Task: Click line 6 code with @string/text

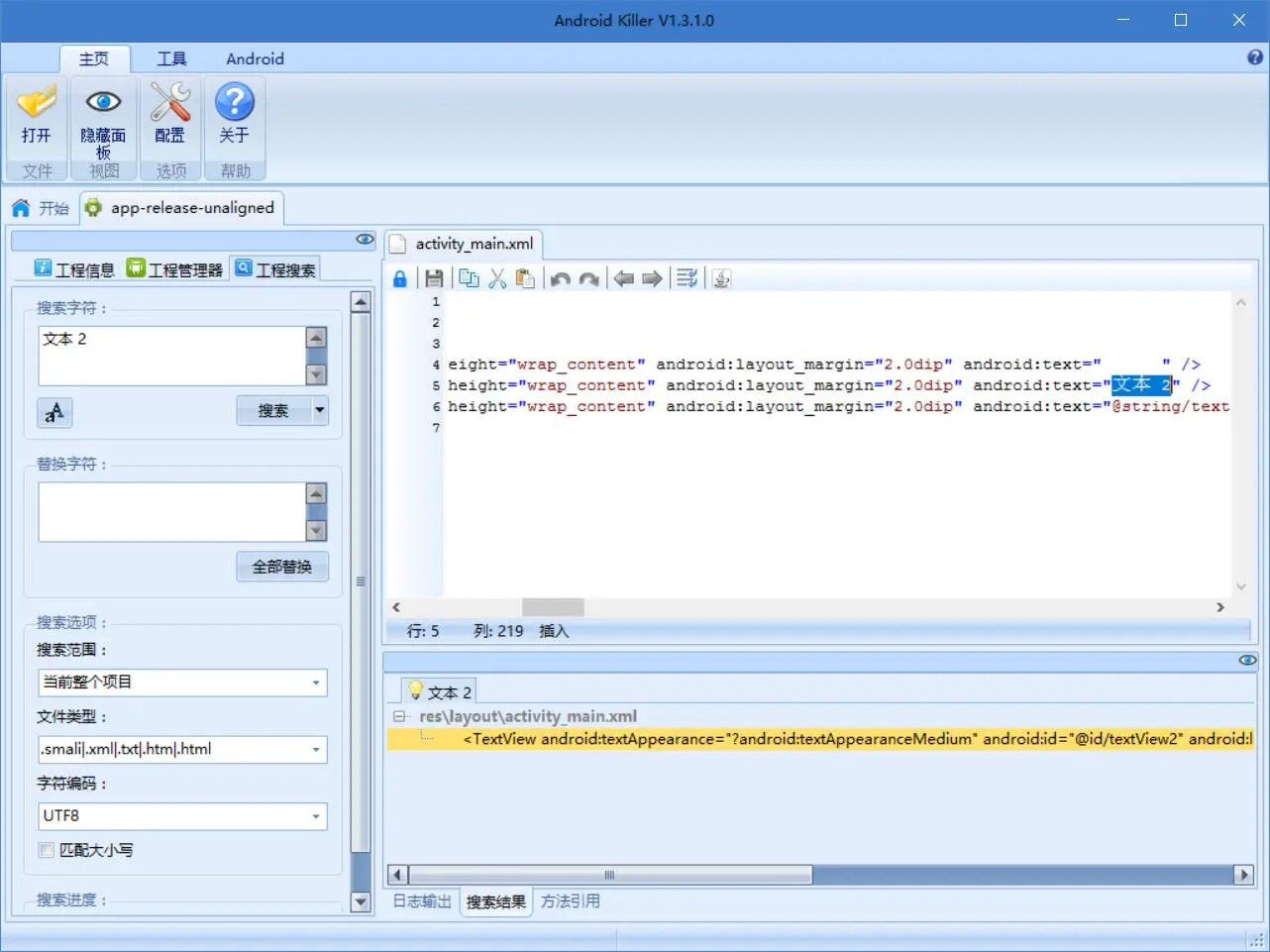Action: pos(838,406)
